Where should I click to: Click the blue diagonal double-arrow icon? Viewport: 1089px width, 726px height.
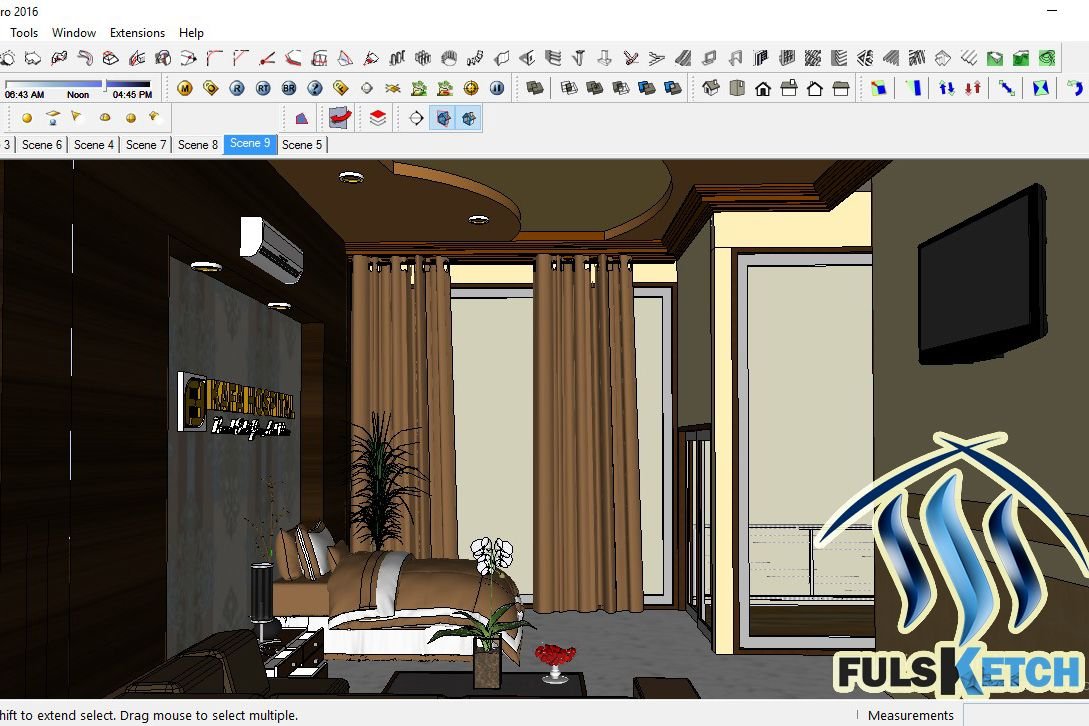1006,88
